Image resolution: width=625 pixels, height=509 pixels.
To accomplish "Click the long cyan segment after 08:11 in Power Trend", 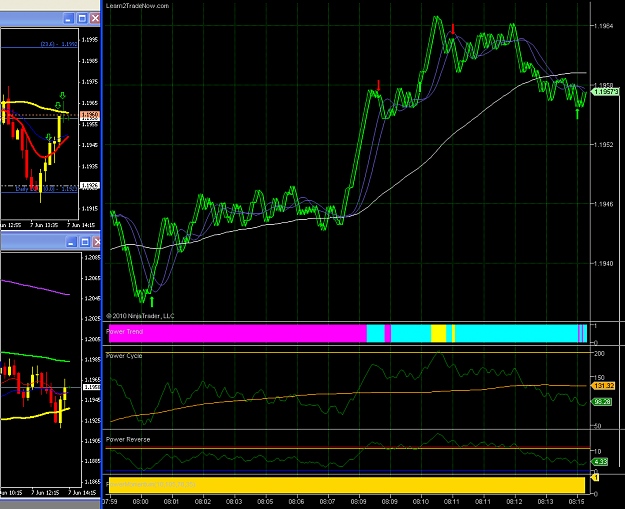I will (x=517, y=333).
